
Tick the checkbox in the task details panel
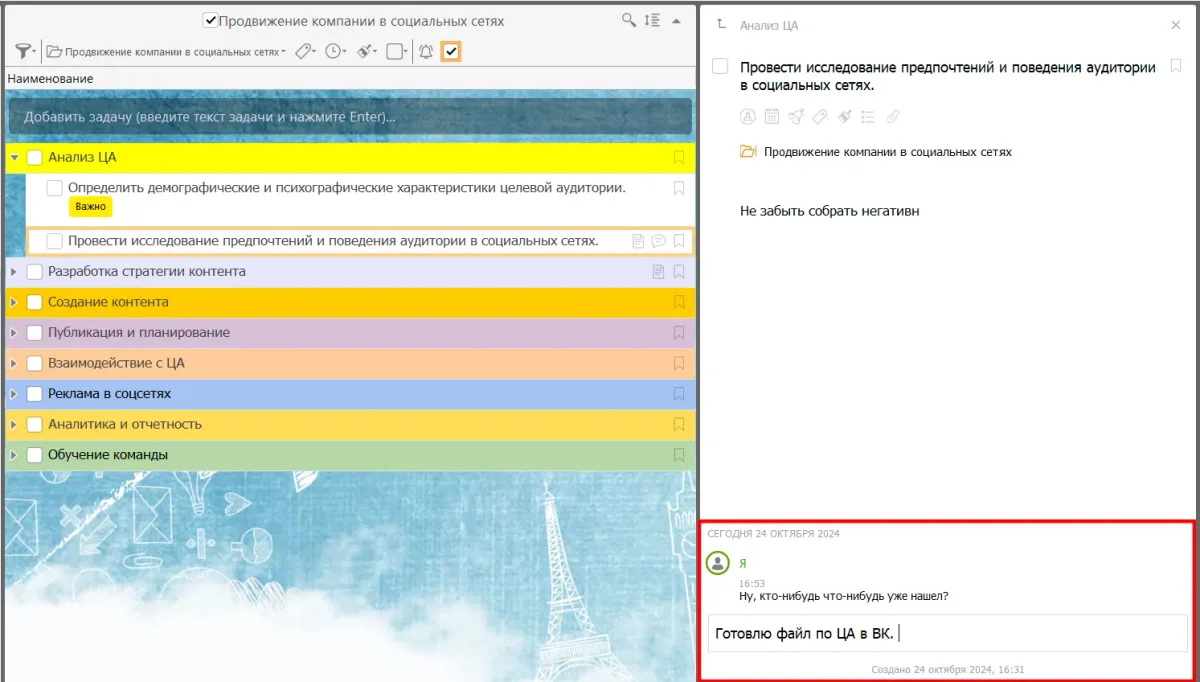pos(720,67)
